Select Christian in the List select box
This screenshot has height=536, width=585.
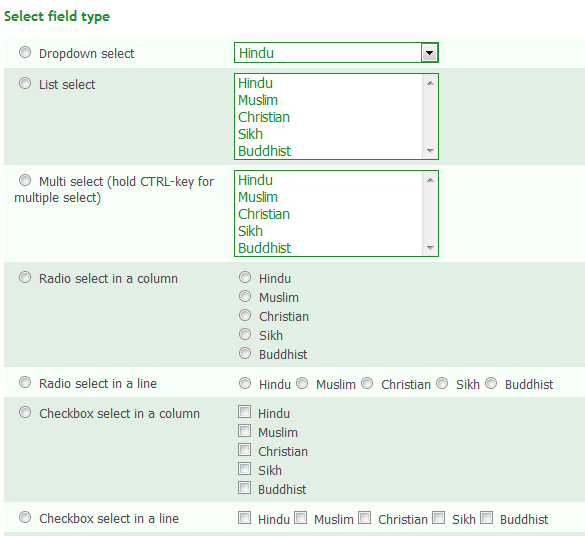pyautogui.click(x=330, y=117)
